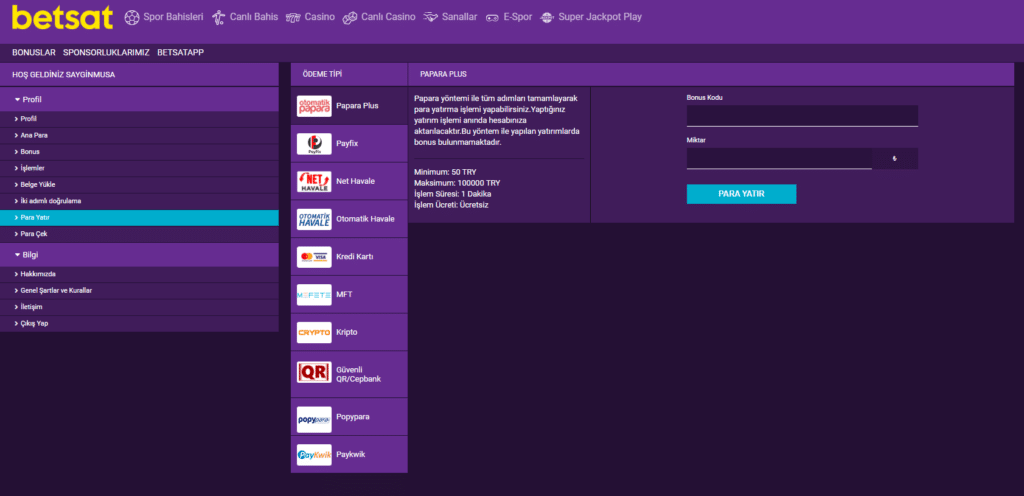Screen dimensions: 1024x496
Task: Select Kripto payment method
Action: point(349,333)
